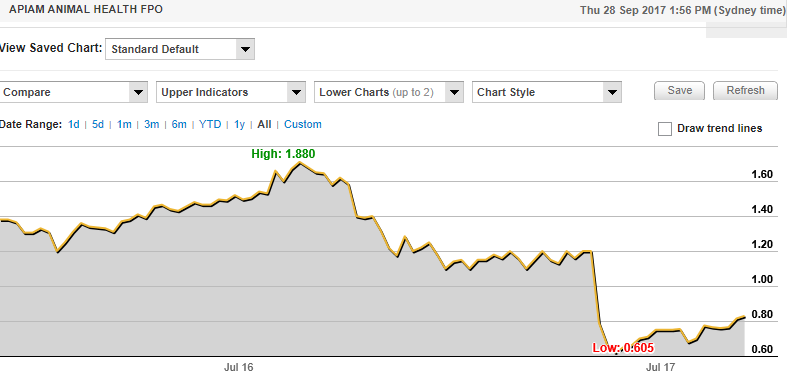Choose the 6m date range
787x375 pixels.
click(179, 124)
